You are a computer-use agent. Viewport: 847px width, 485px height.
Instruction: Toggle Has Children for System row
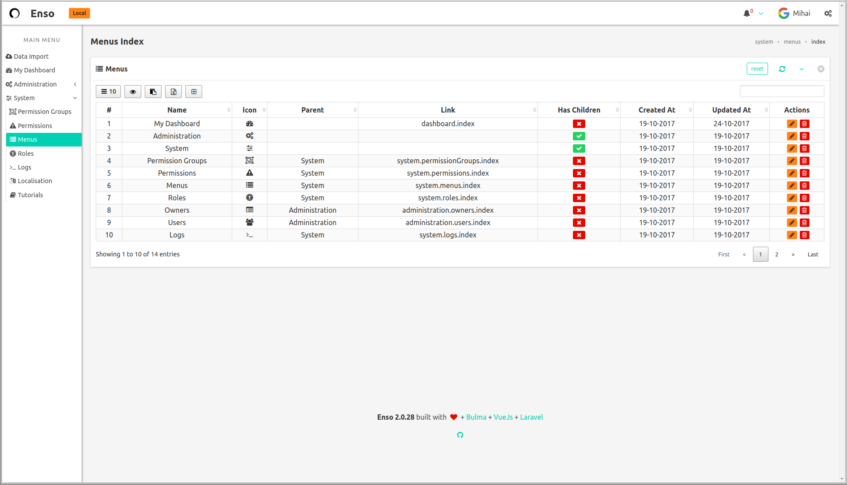[x=579, y=149]
